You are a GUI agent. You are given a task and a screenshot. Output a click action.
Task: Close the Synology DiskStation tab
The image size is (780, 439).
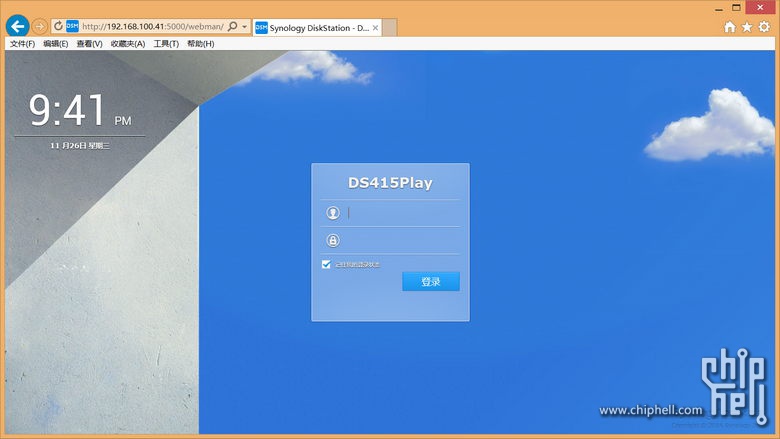click(376, 28)
